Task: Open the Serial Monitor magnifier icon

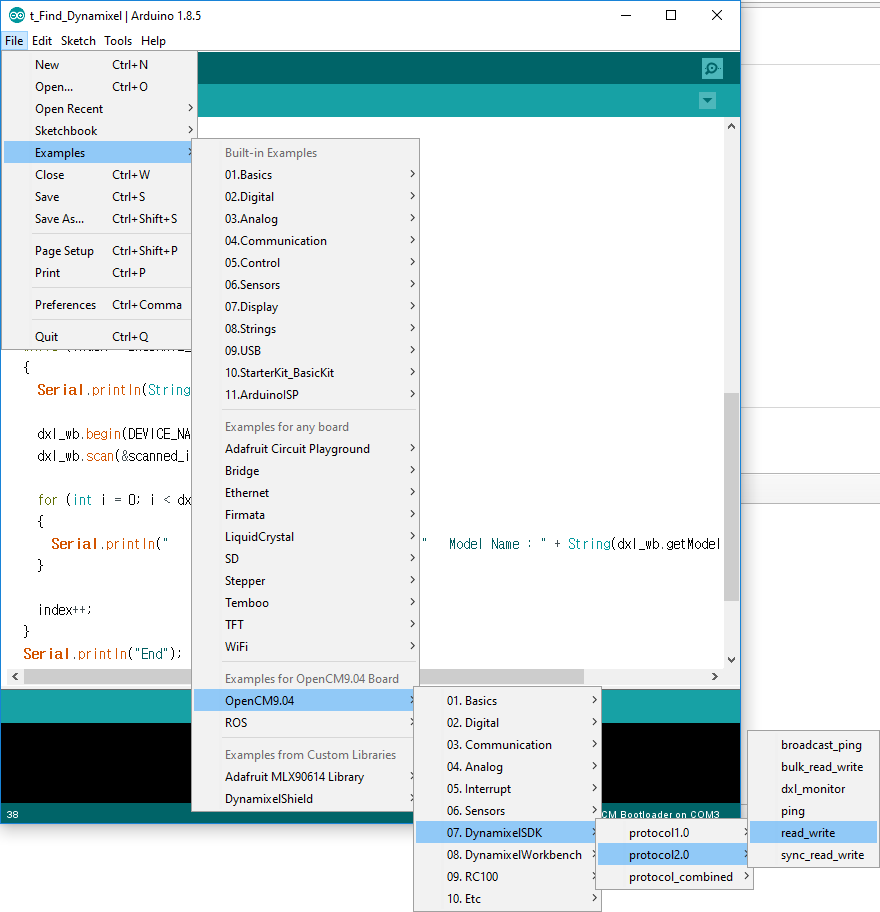Action: point(712,69)
